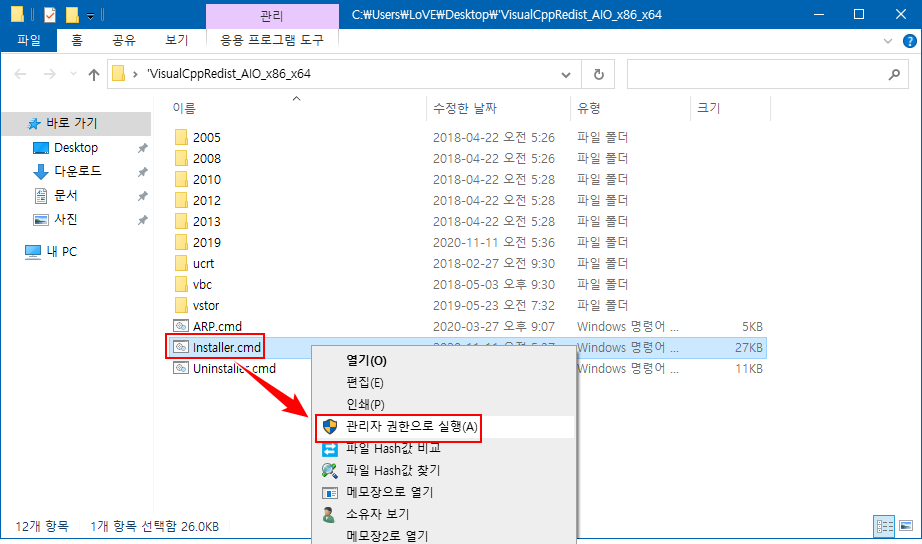Click the title bar properties checkmark icon
922x544 pixels.
coord(50,15)
